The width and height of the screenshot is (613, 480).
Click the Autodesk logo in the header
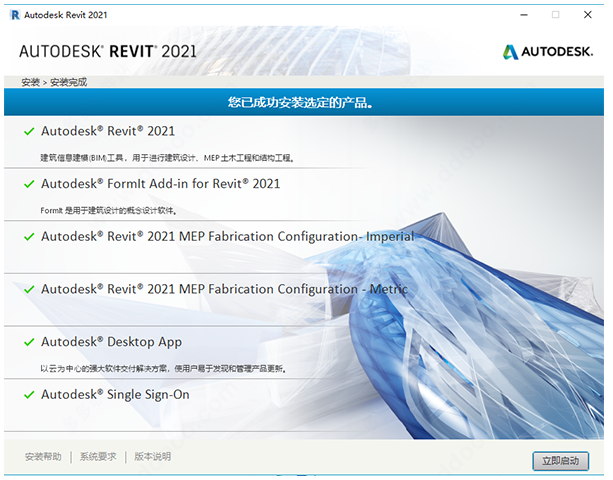coord(549,51)
